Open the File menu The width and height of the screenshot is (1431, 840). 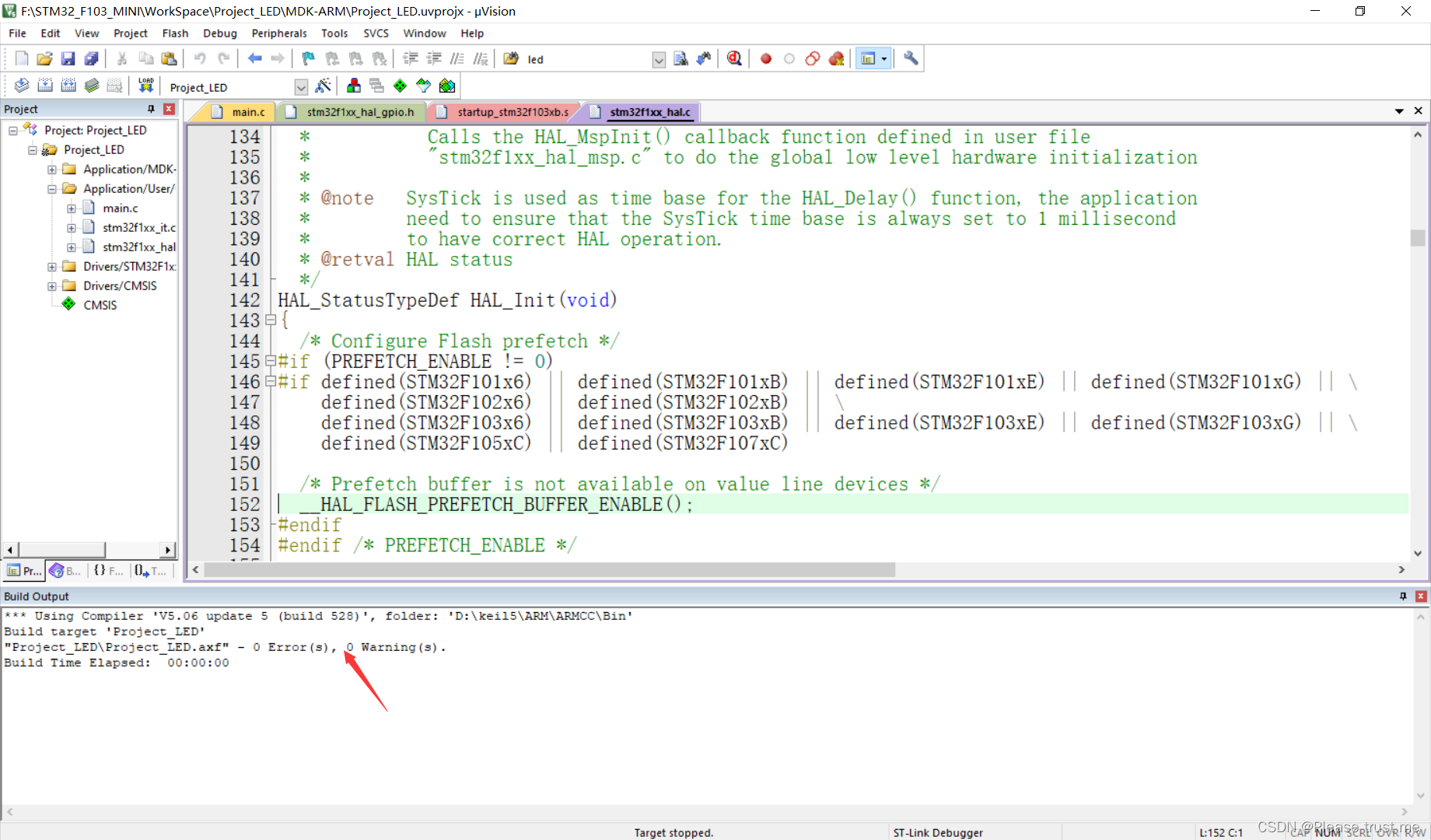point(17,33)
